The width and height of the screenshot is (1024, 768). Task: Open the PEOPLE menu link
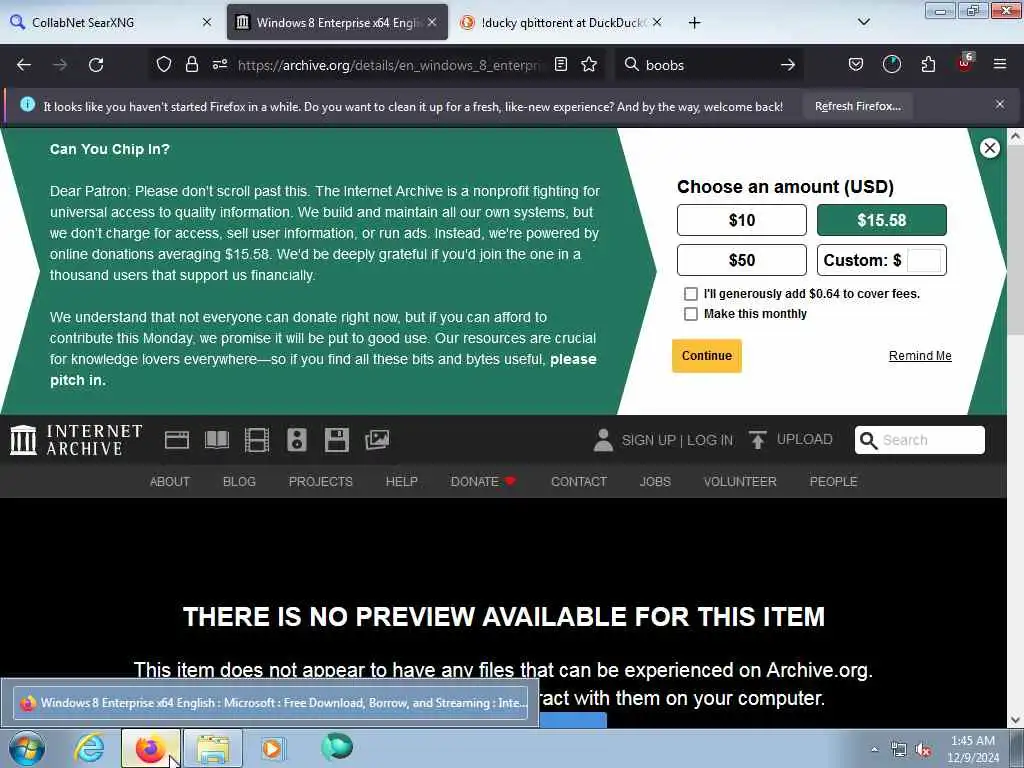coord(833,481)
